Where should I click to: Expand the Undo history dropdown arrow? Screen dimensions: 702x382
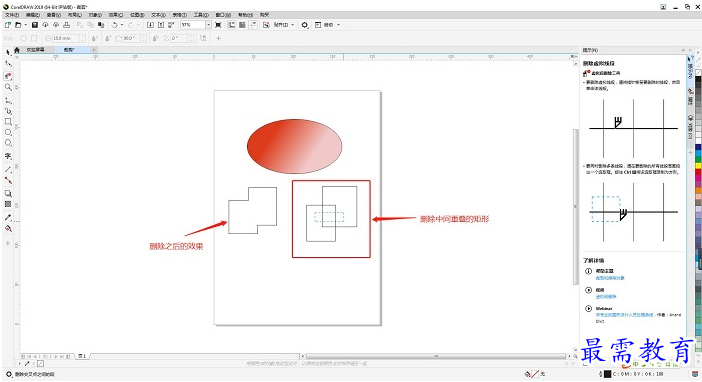(122, 25)
